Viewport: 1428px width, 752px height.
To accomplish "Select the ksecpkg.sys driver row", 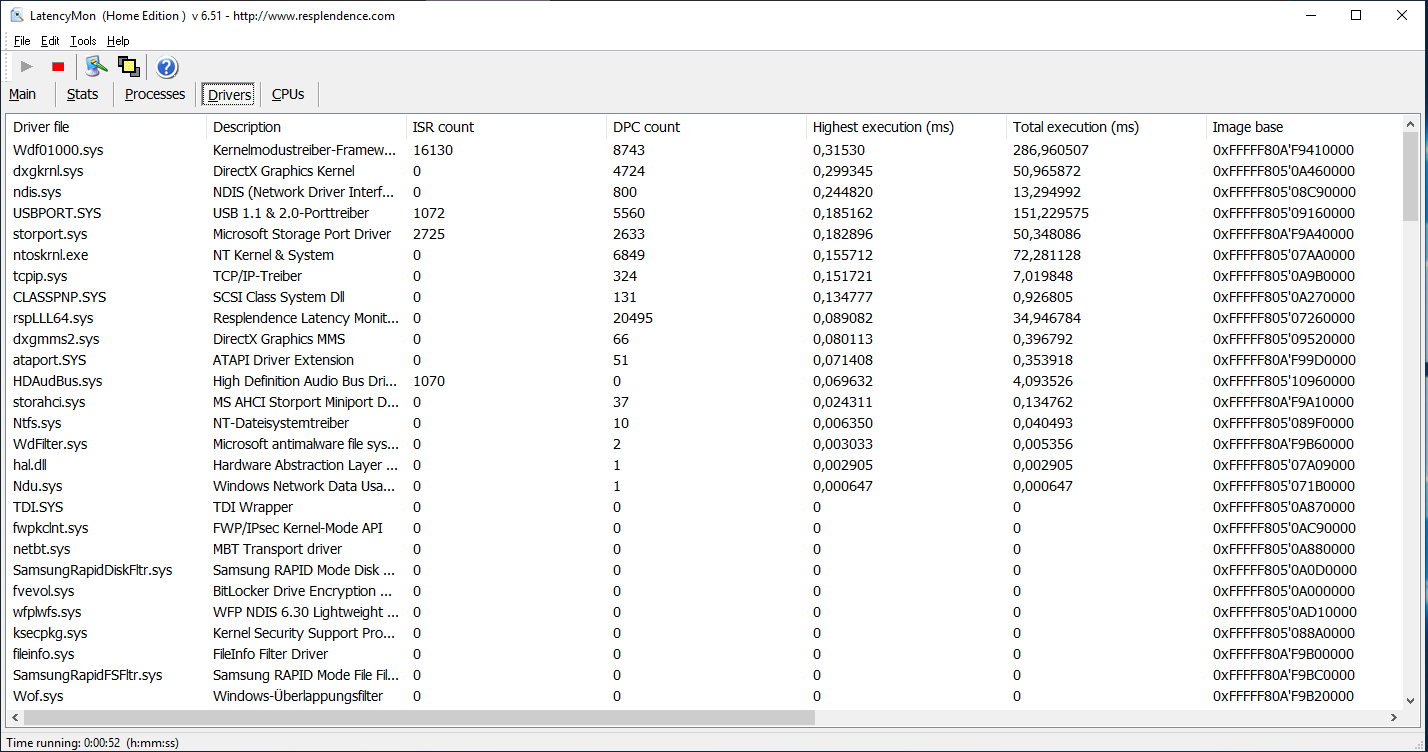I will (704, 633).
